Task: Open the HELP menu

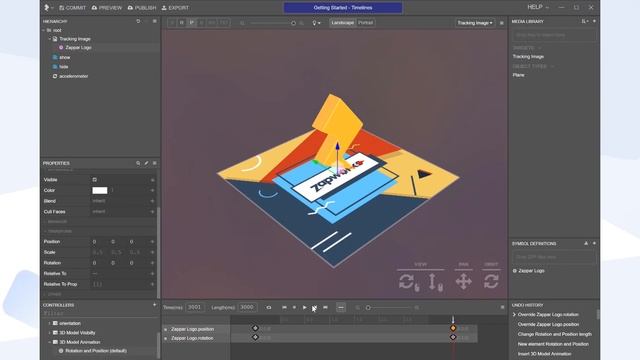Action: click(538, 7)
